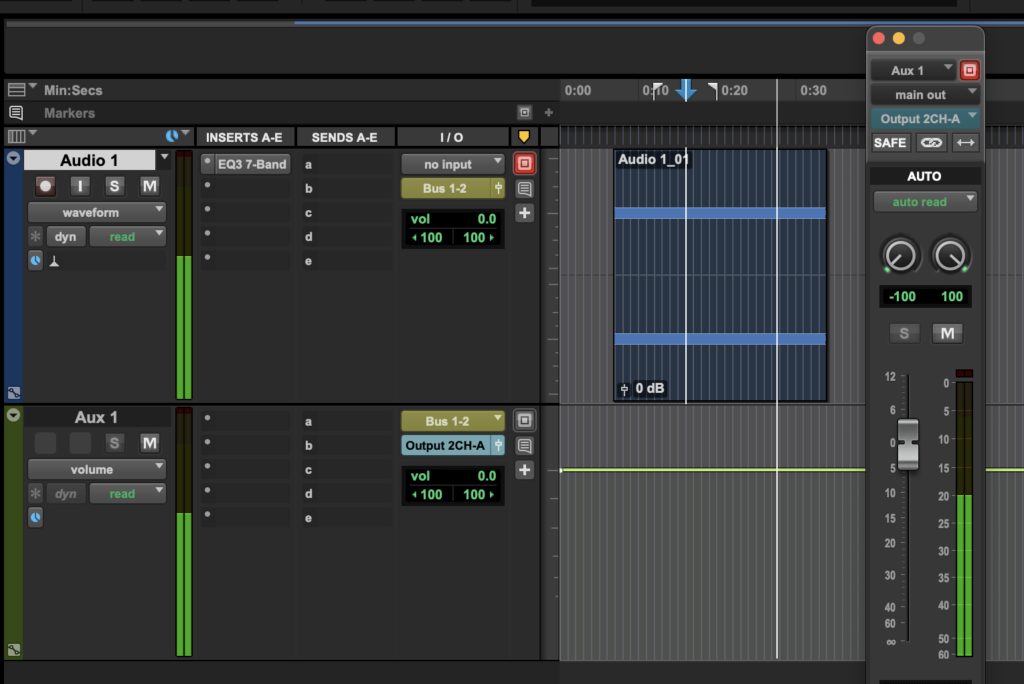
Task: Click the volume fader in the Aux 1 window
Action: coord(907,444)
